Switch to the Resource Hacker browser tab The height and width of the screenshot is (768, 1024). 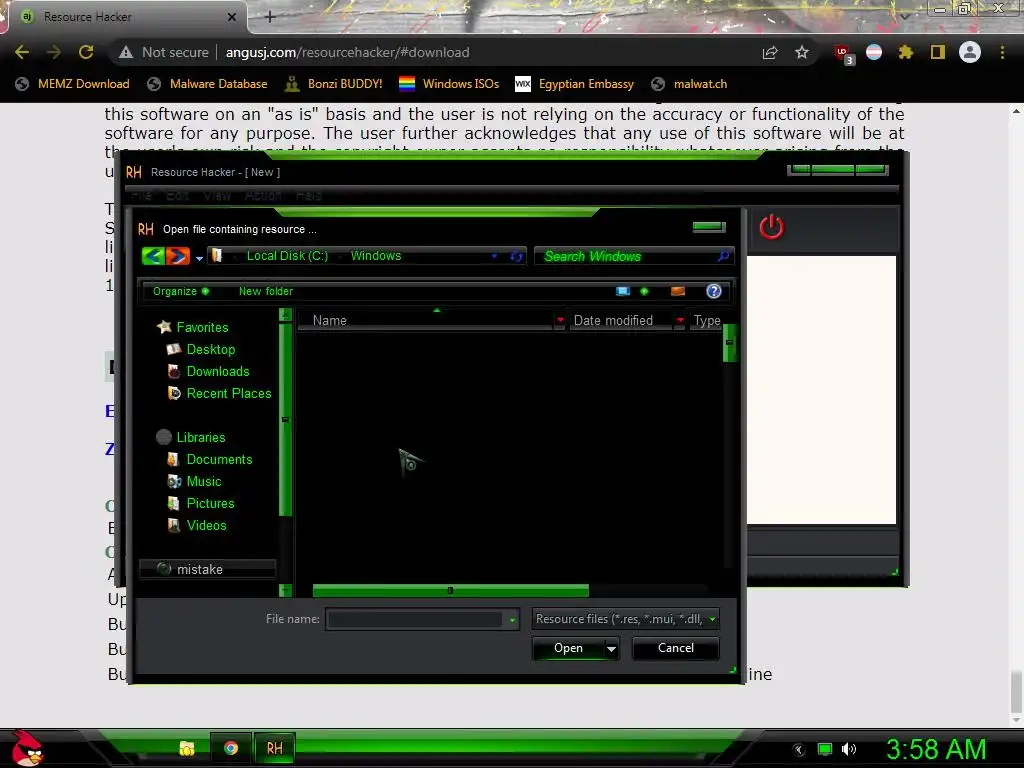124,17
